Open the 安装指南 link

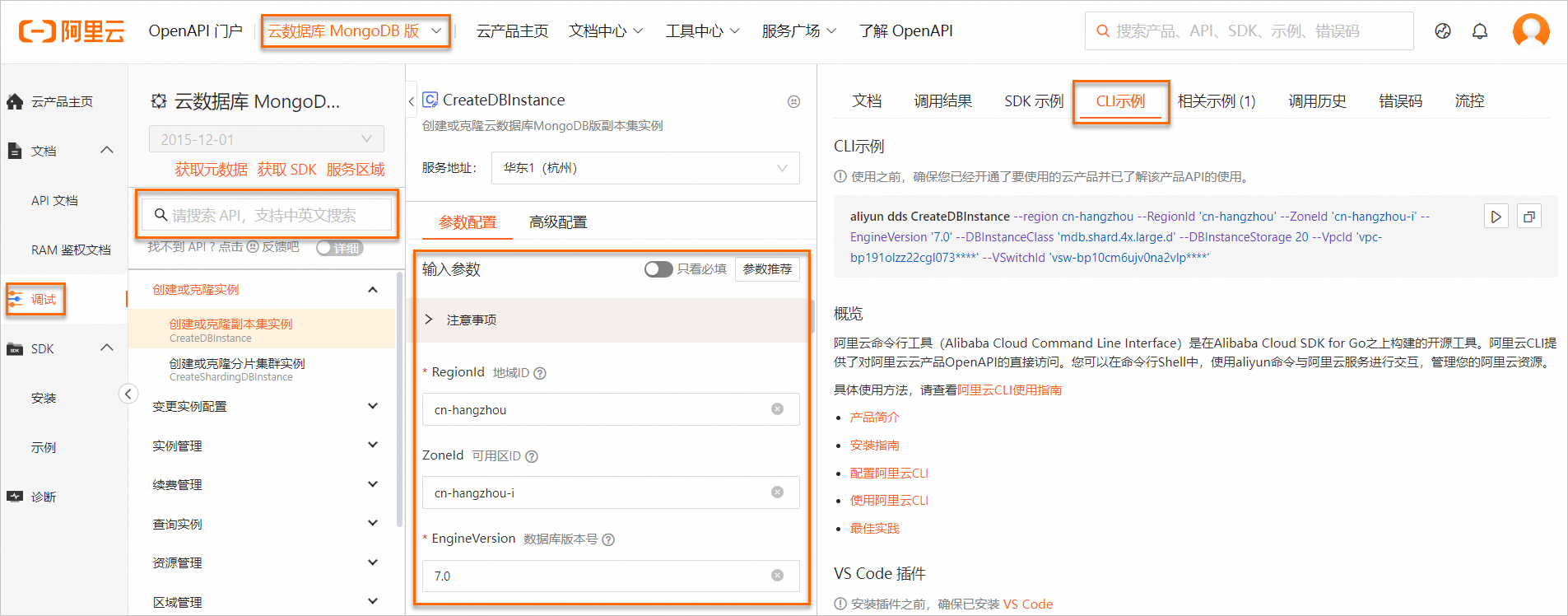coord(874,446)
